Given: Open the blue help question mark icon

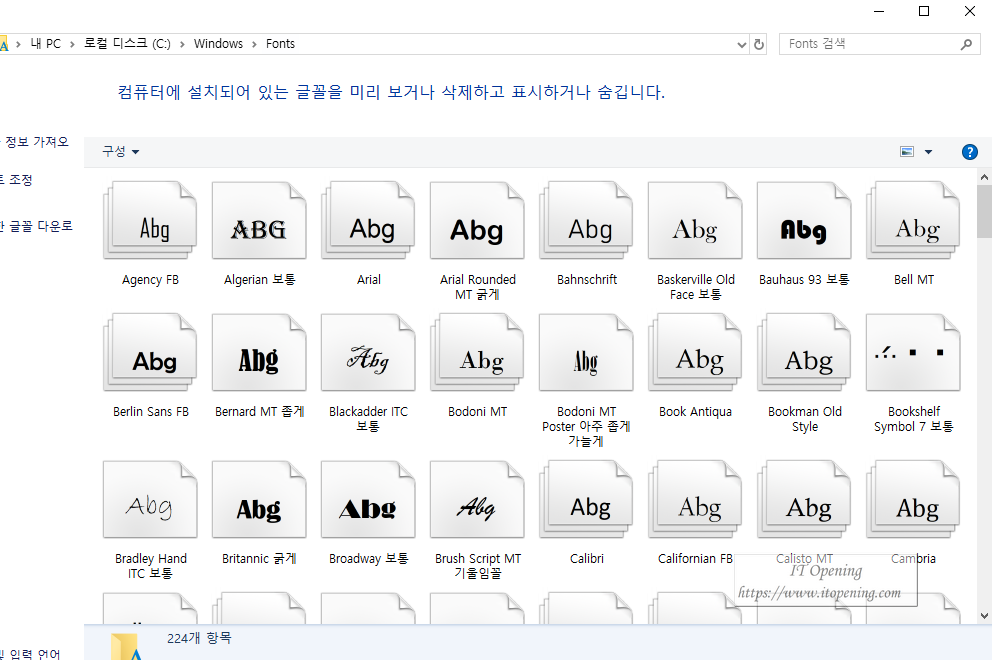Looking at the screenshot, I should (969, 152).
